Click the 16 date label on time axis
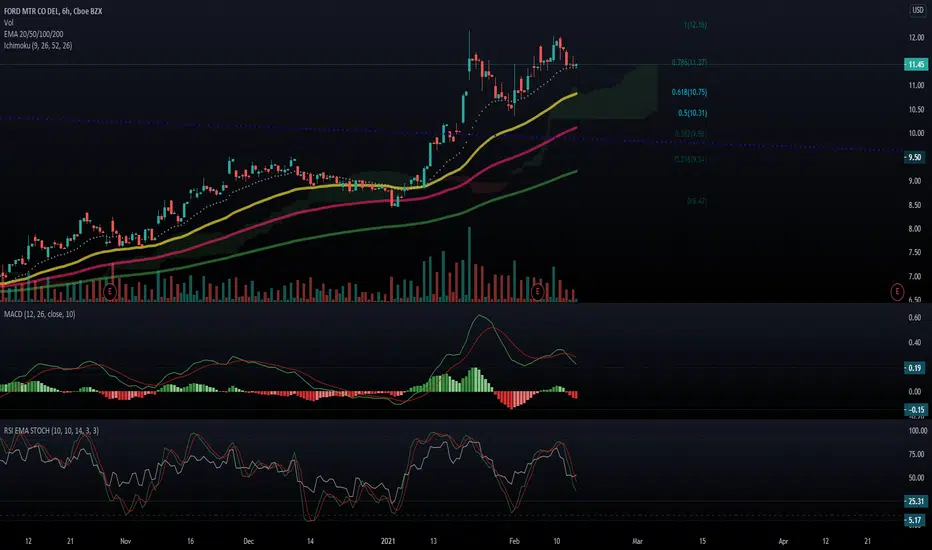 [x=190, y=541]
